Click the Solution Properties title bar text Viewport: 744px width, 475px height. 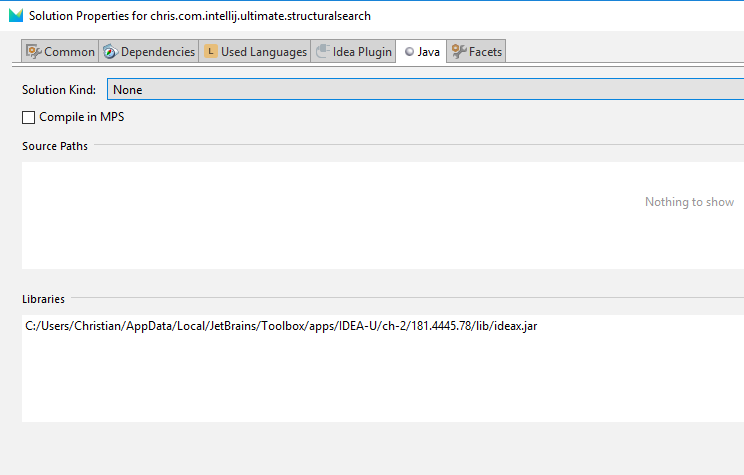[200, 15]
